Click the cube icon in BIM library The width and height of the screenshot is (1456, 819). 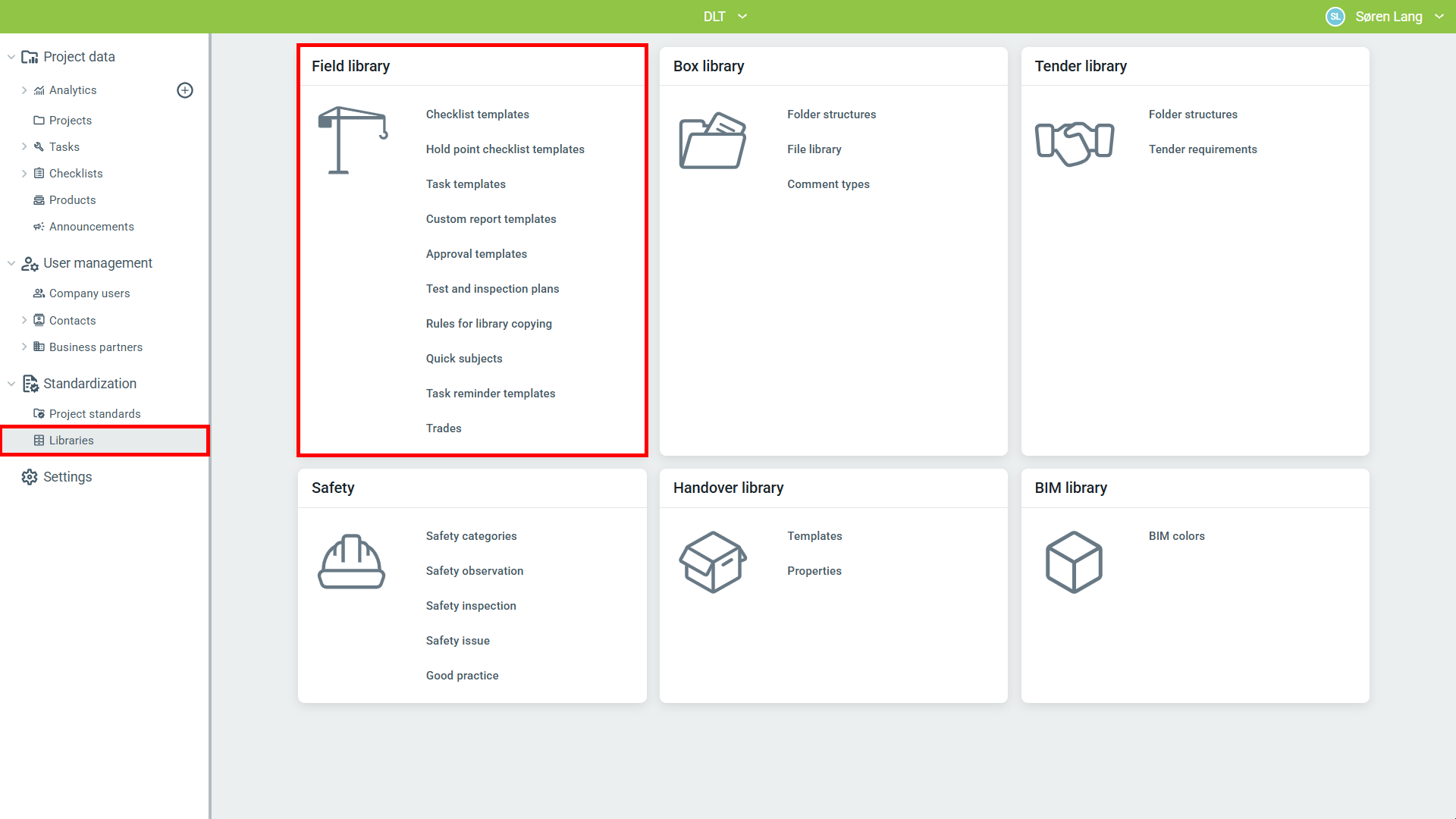point(1074,562)
